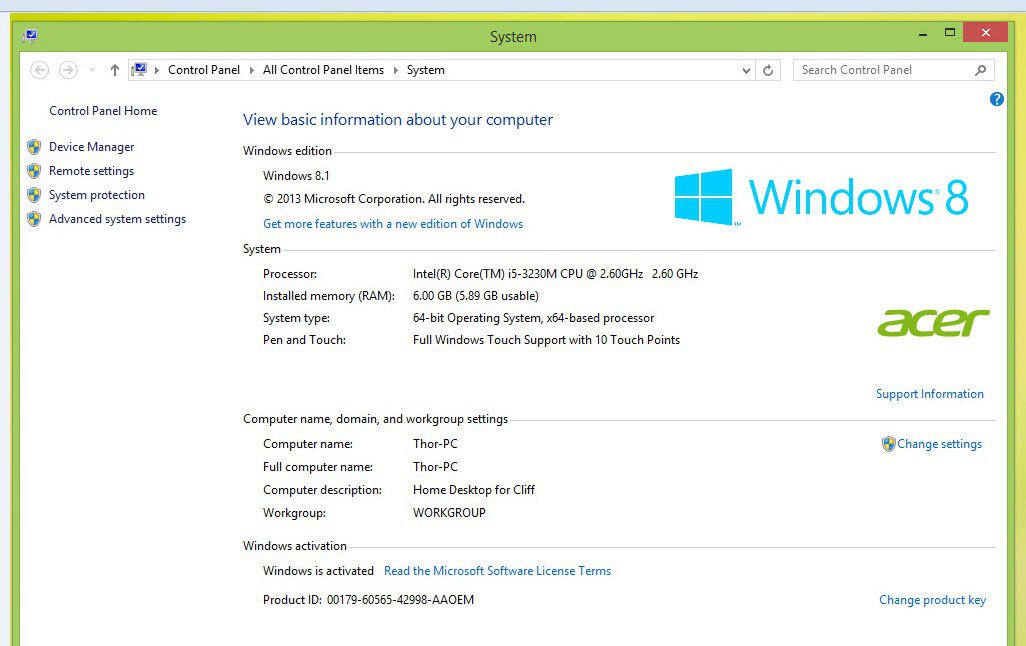Click the Forward navigation arrow

(68, 70)
